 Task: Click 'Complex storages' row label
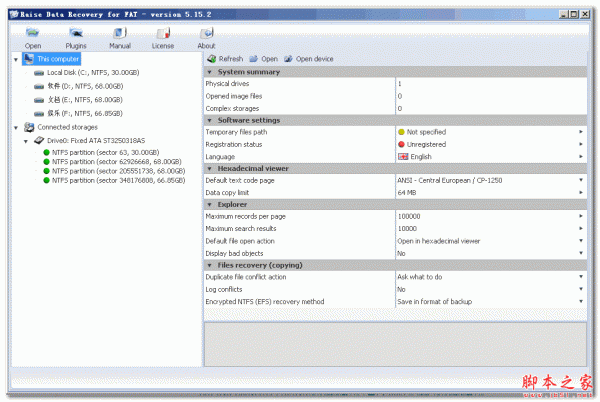coord(232,109)
